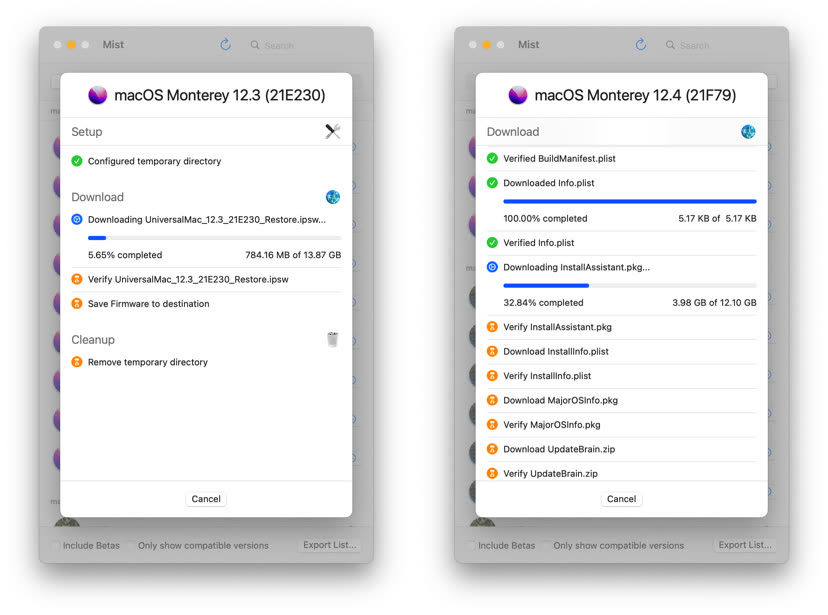828x615 pixels.
Task: Click the "32.84% completed" text
Action: coord(543,302)
